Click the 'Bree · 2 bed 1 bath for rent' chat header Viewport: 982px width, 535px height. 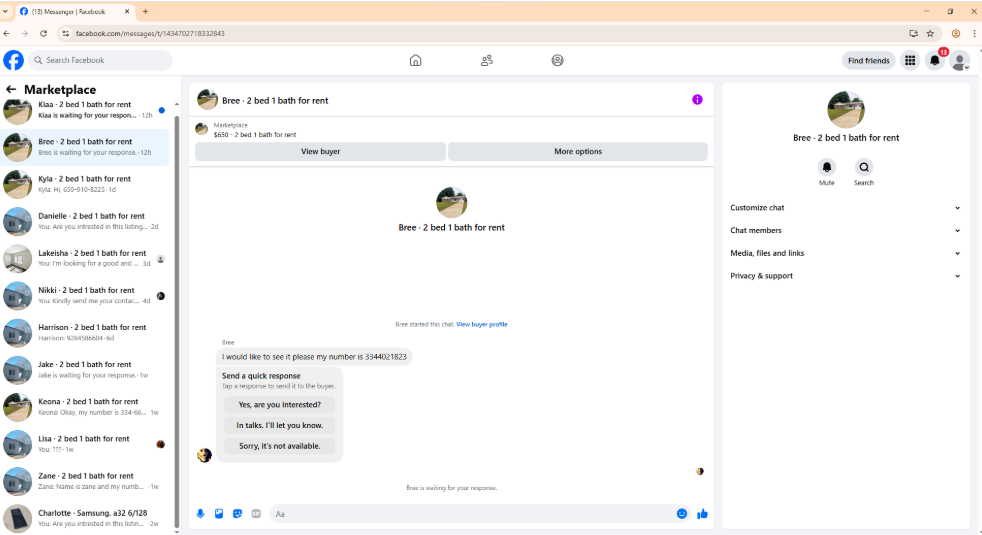click(x=275, y=100)
